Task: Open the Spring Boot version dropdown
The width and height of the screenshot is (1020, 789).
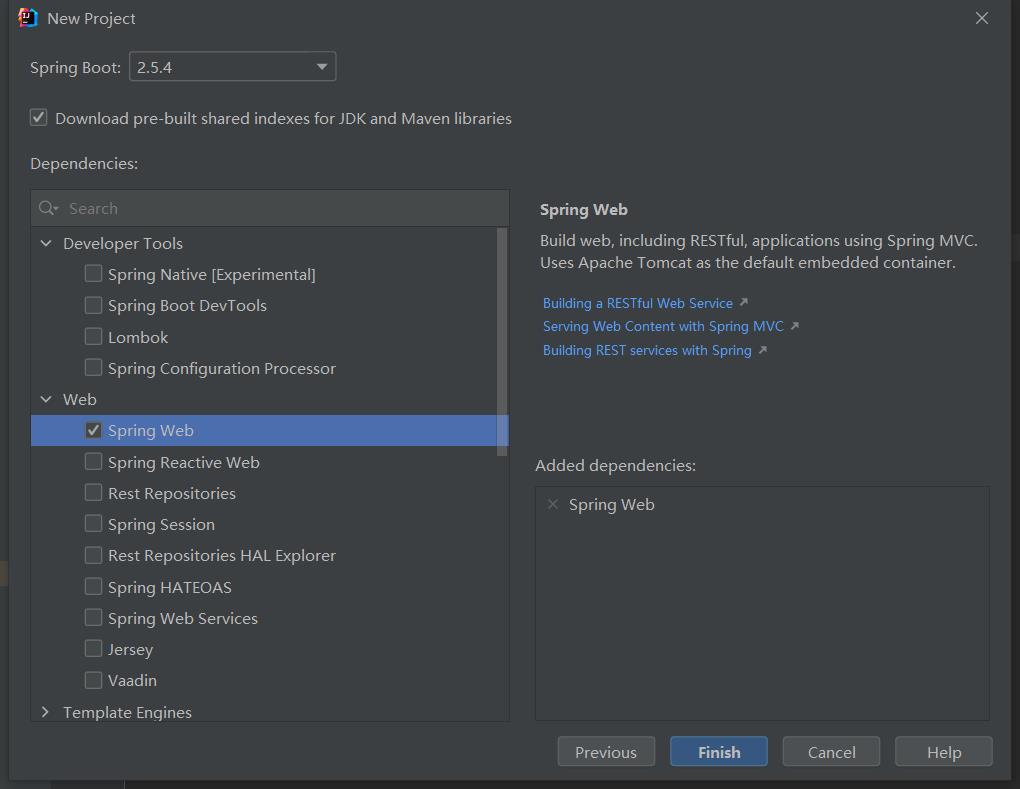Action: (321, 67)
